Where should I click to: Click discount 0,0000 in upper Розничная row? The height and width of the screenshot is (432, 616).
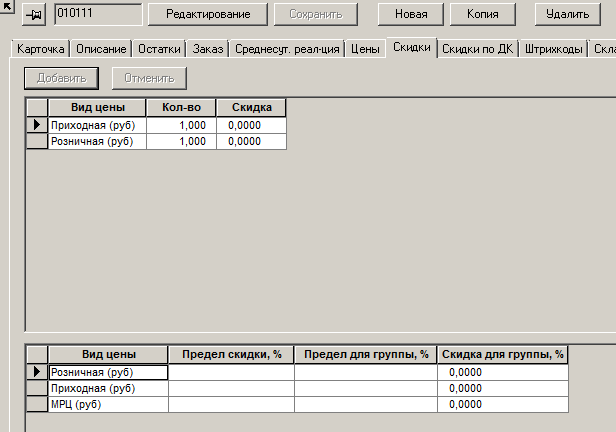coord(251,141)
